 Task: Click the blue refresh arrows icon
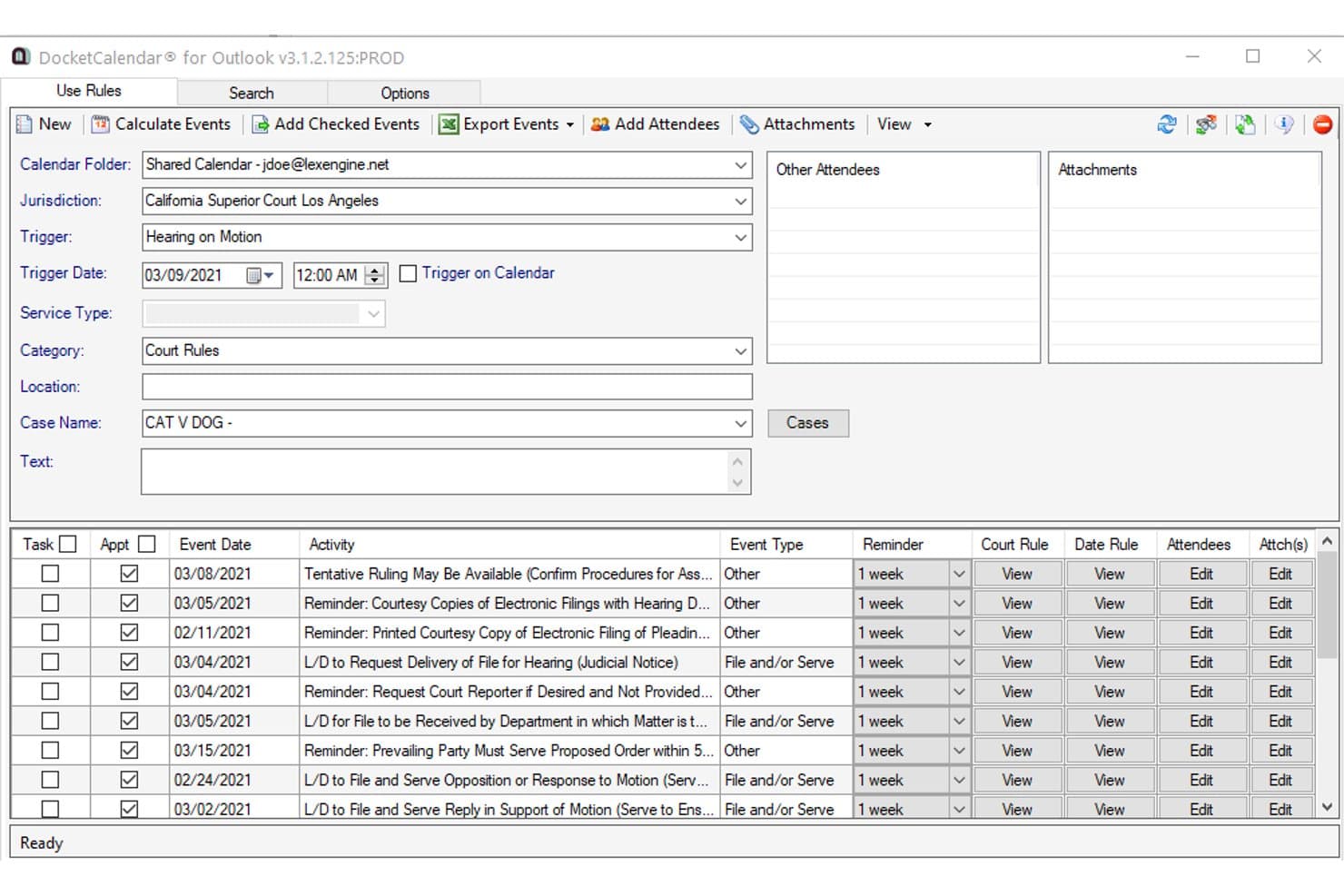(1167, 124)
